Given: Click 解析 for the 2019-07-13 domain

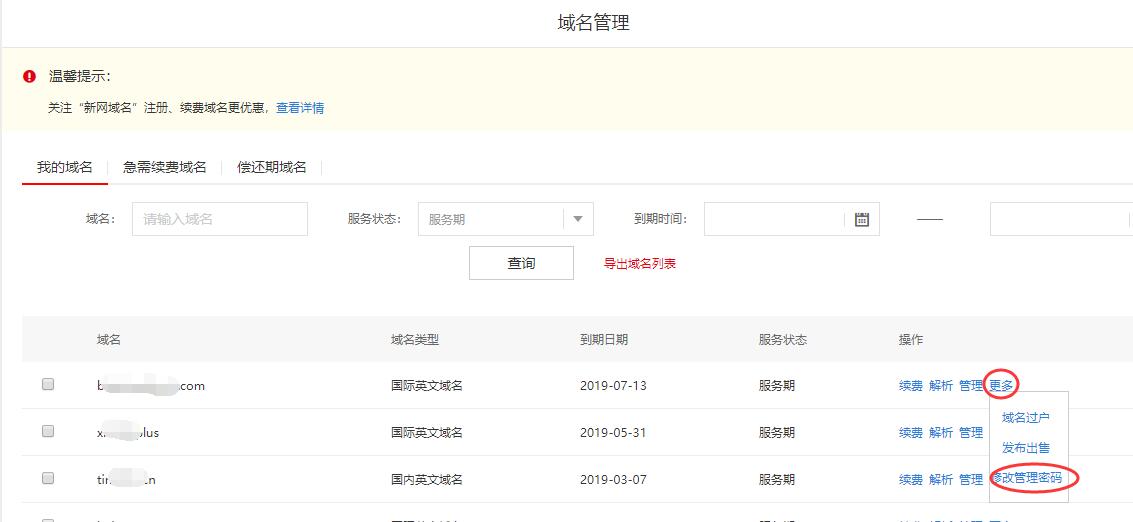Looking at the screenshot, I should tap(941, 386).
